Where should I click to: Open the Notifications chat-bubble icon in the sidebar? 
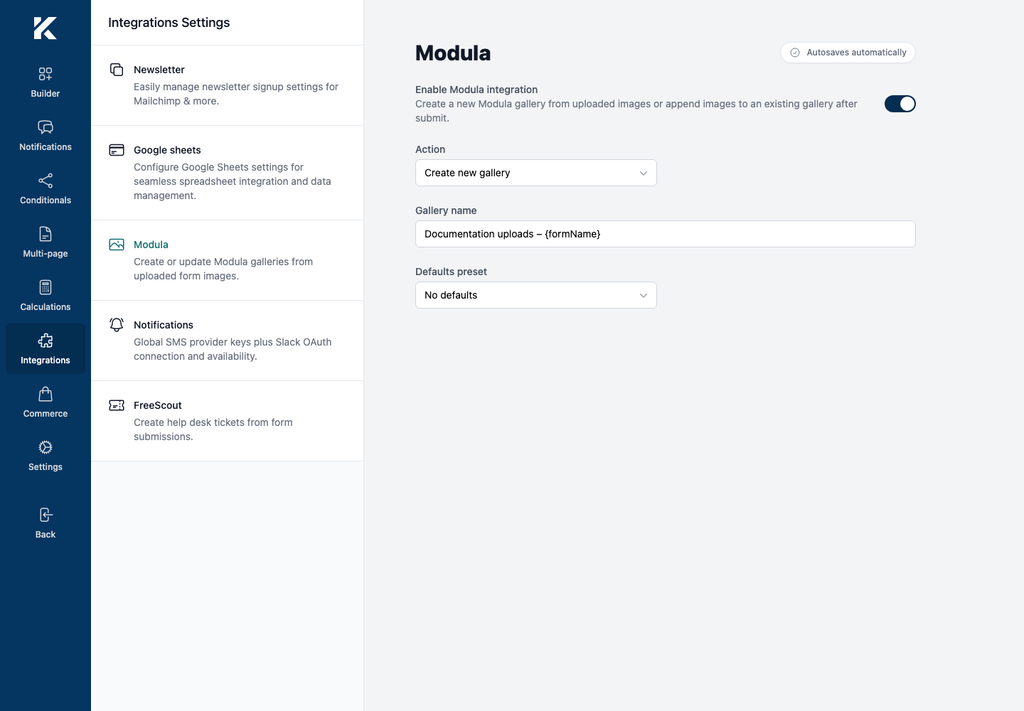click(45, 127)
